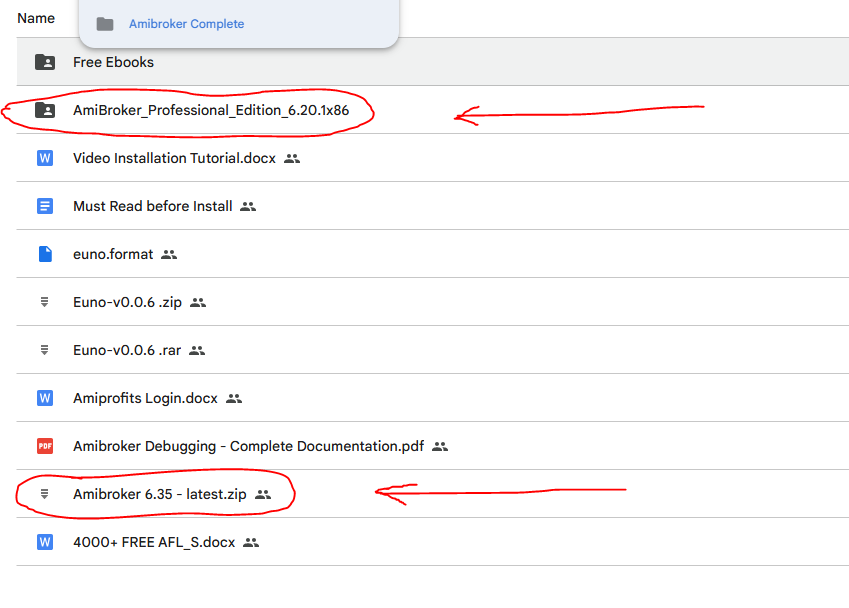Open the Amibroker Complete breadcrumb link
The image size is (849, 608).
(186, 24)
